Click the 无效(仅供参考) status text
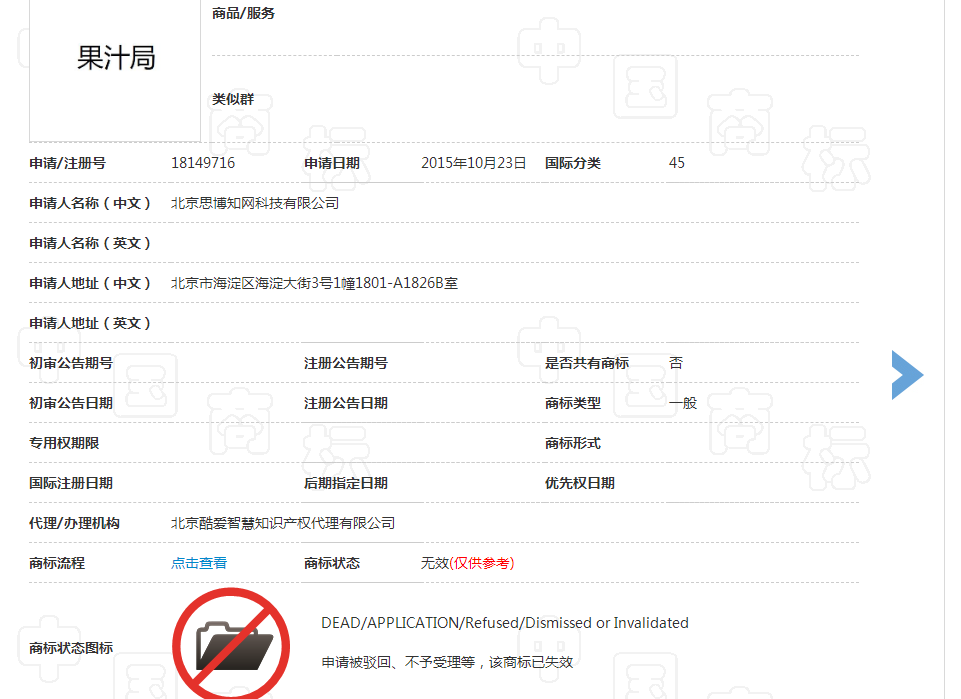The height and width of the screenshot is (699, 961). click(x=467, y=562)
